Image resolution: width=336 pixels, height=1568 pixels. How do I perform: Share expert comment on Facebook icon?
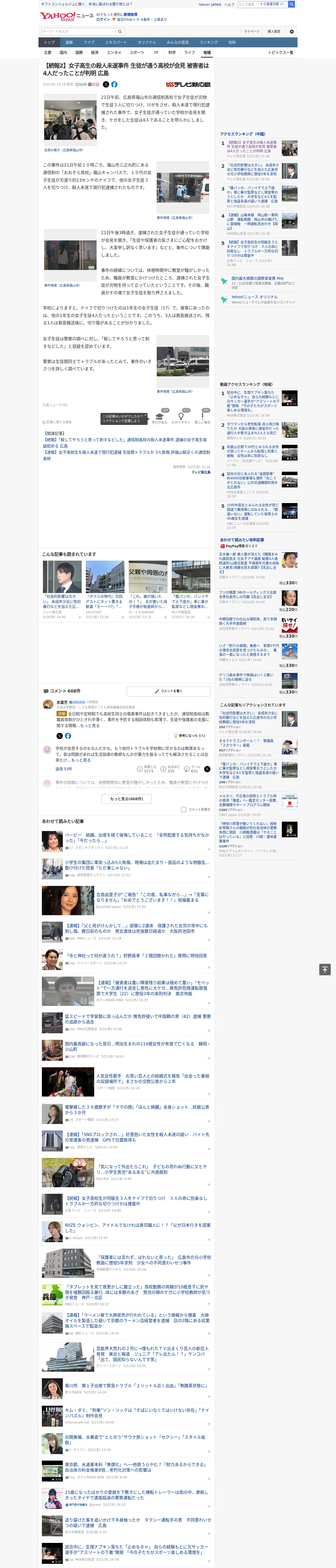coord(68,736)
